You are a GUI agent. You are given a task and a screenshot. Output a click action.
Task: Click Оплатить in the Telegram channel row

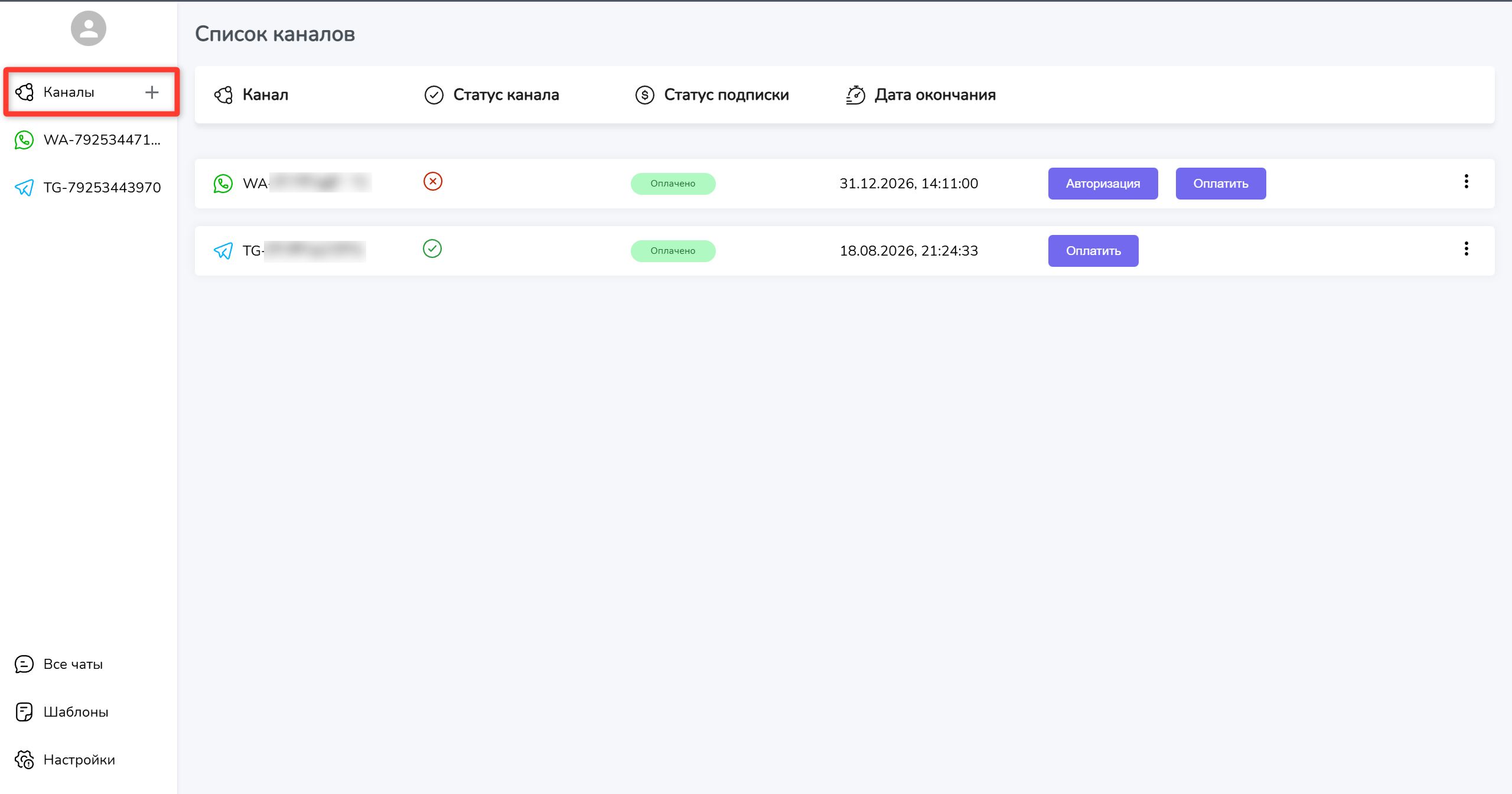point(1093,251)
